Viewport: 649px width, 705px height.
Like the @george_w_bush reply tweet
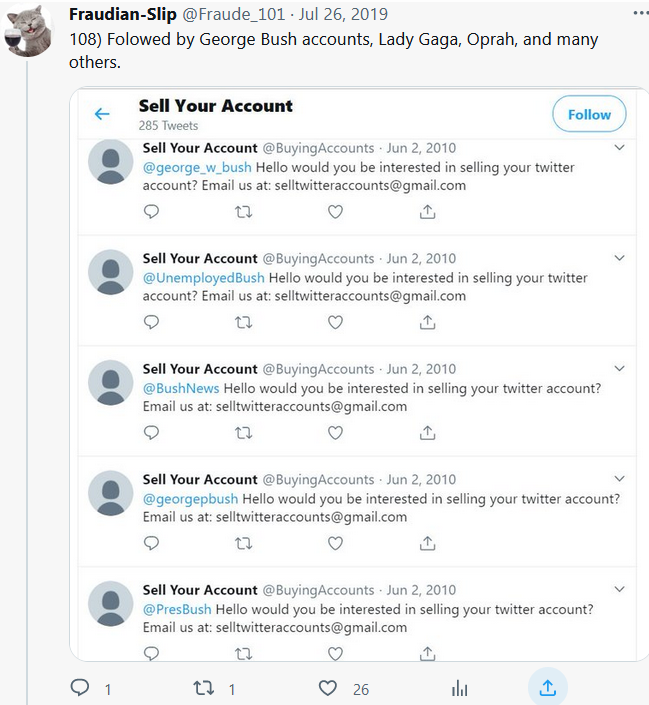pos(335,212)
